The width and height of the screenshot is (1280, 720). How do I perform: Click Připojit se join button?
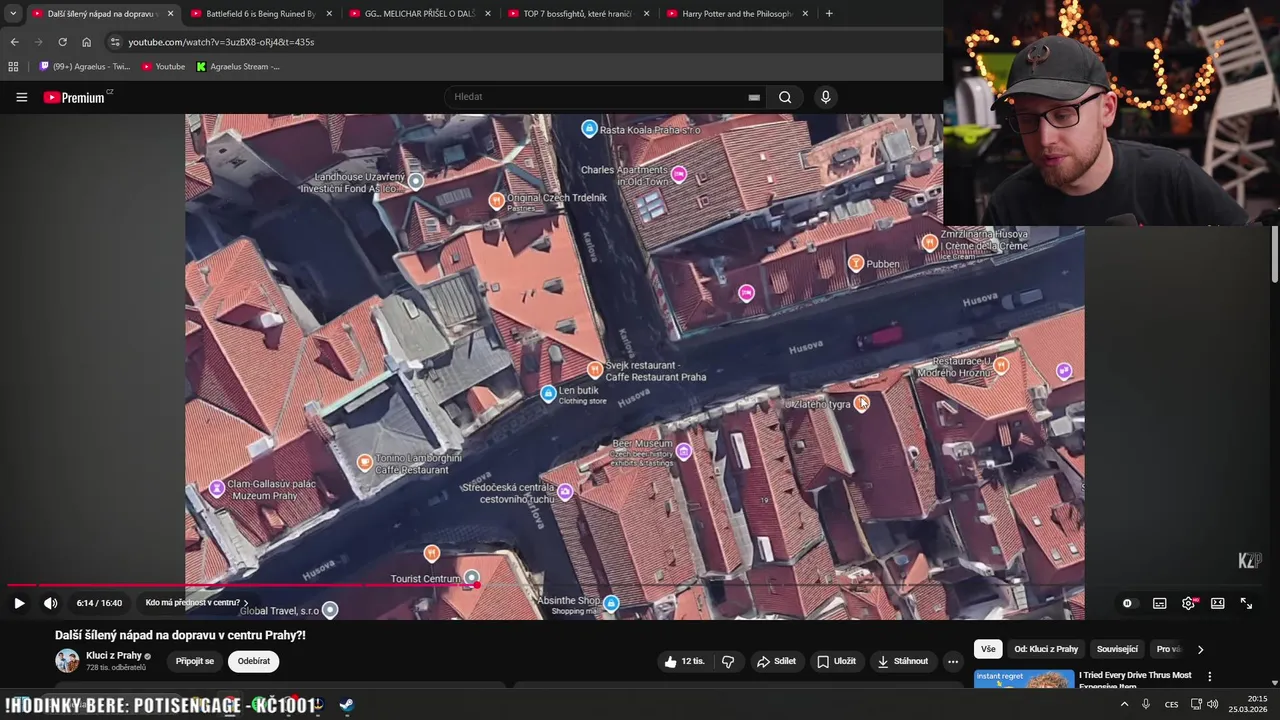pos(195,661)
